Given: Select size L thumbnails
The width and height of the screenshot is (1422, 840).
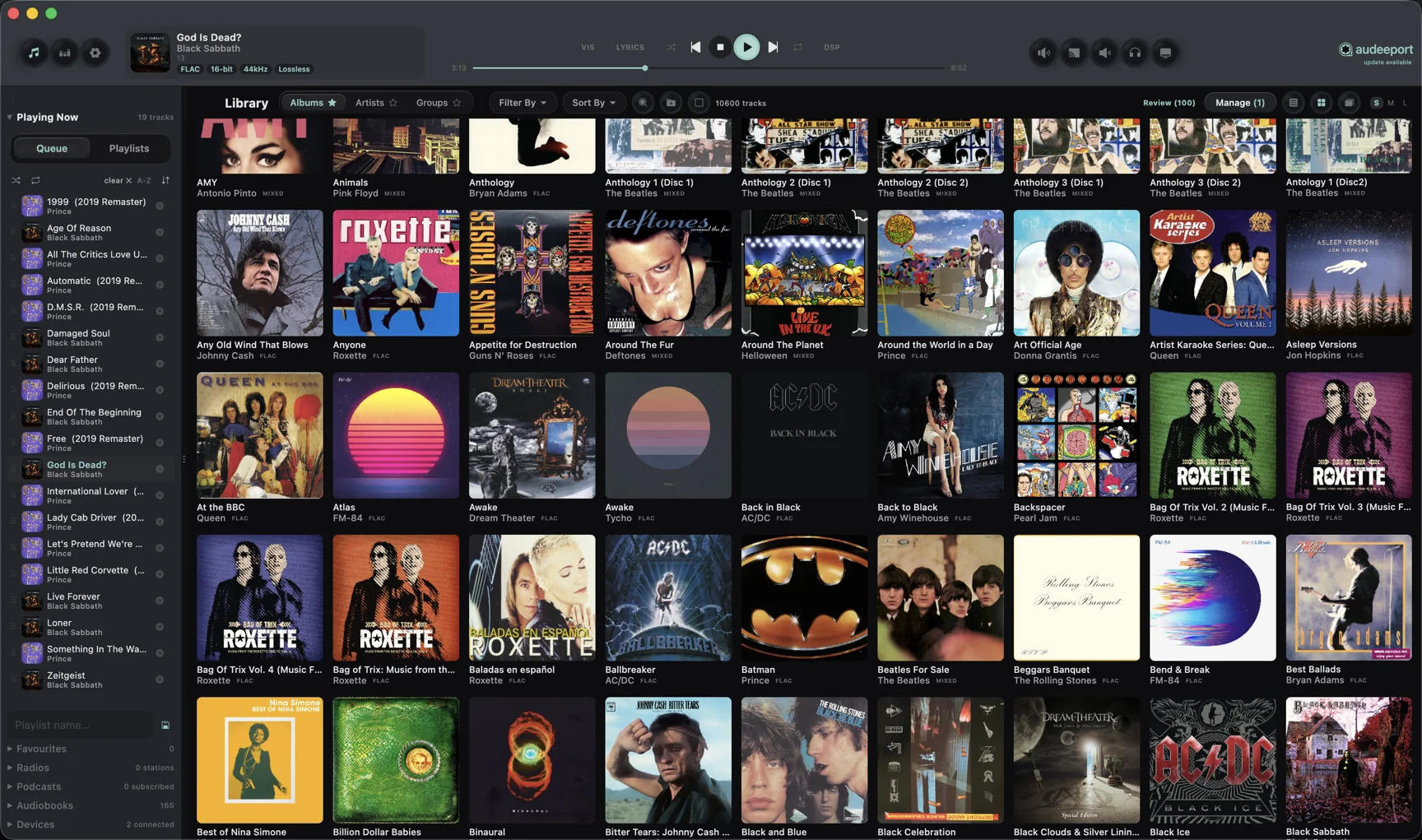Looking at the screenshot, I should pos(1404,103).
